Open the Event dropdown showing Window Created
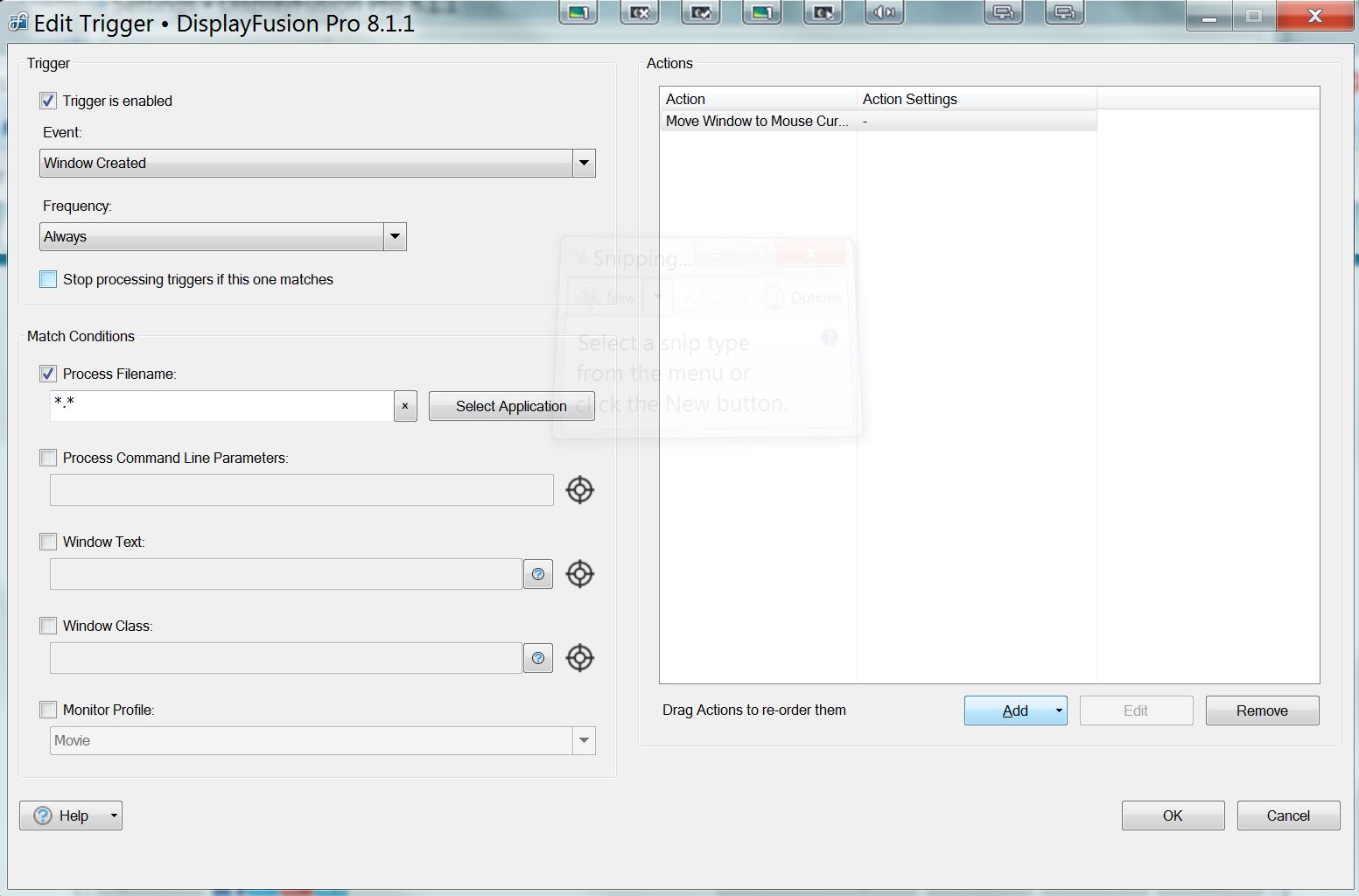Viewport: 1359px width, 896px height. click(584, 163)
